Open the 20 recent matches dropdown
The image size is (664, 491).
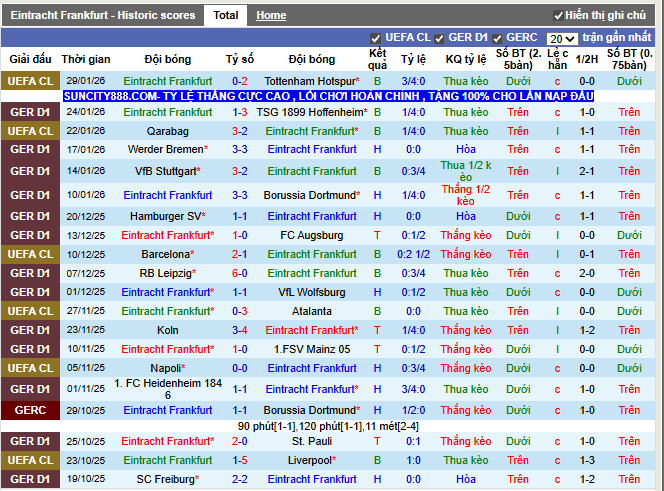(x=562, y=39)
